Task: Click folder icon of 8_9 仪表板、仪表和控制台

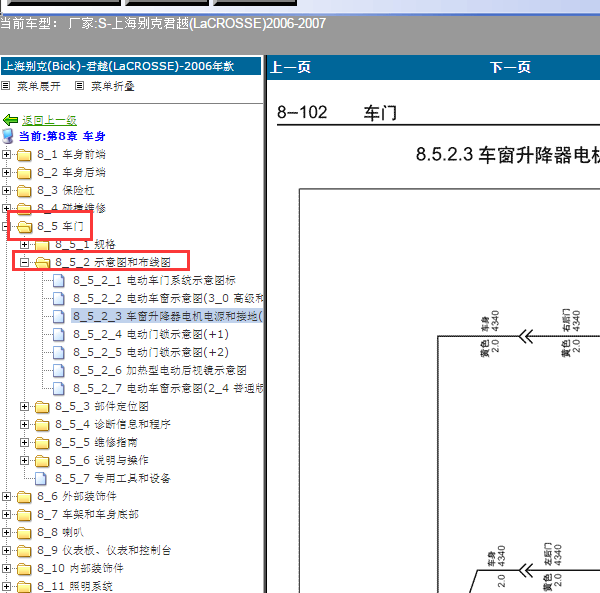Action: point(24,551)
